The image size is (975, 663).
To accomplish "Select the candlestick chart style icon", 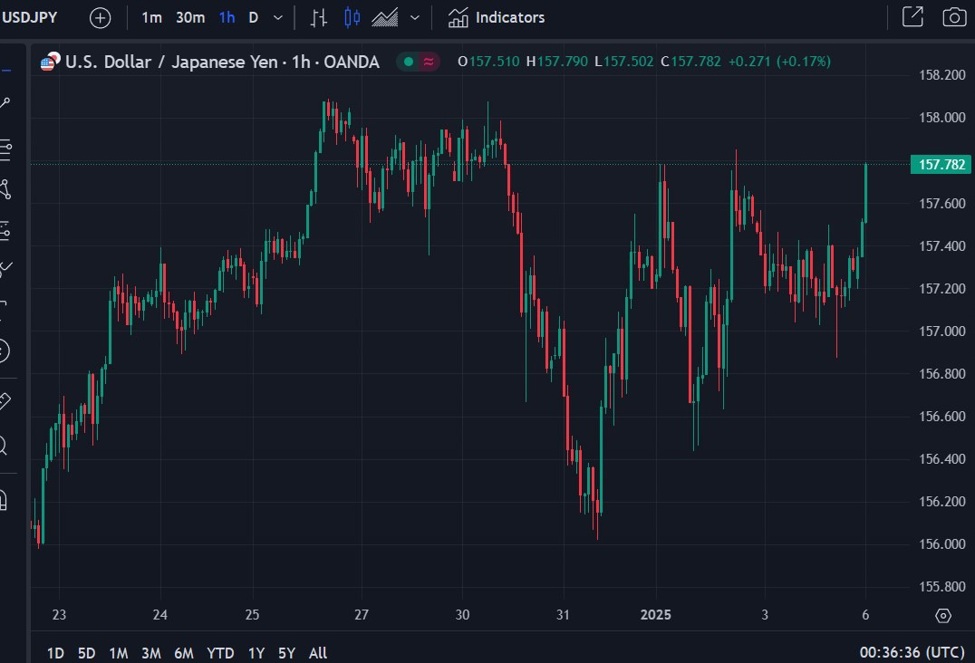I will coord(351,17).
